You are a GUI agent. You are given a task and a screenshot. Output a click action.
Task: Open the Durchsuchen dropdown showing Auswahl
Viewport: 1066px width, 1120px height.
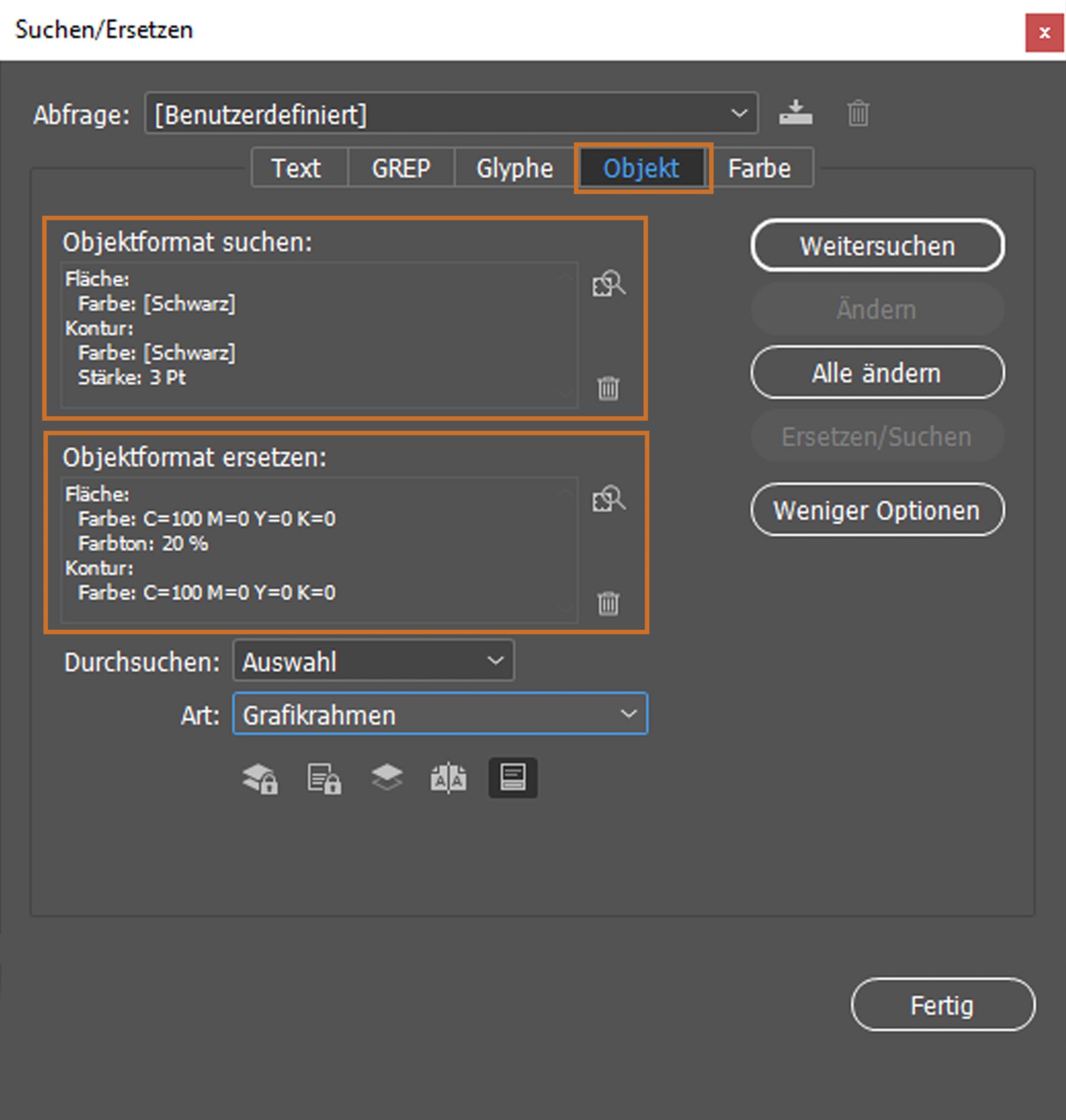click(373, 661)
